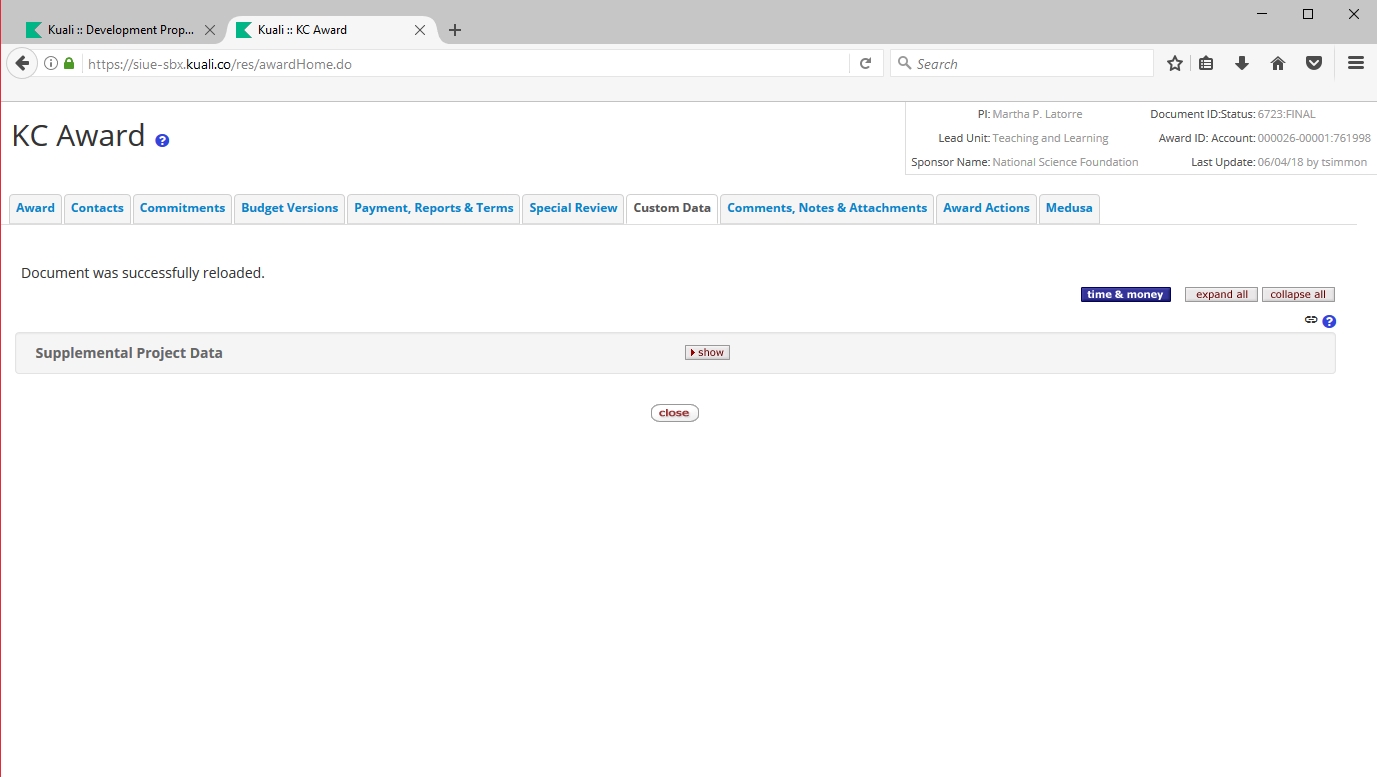Open the Firefox downloads arrow icon
The image size is (1377, 777).
click(1242, 64)
